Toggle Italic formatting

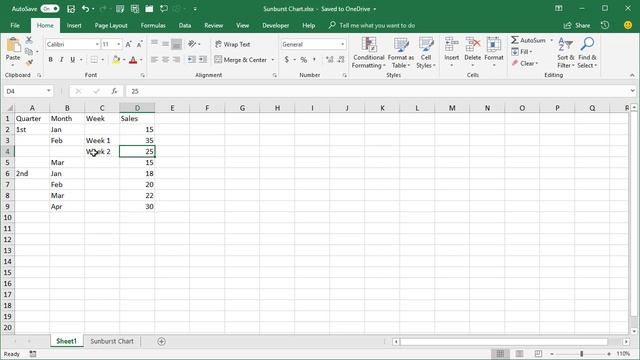click(61, 60)
